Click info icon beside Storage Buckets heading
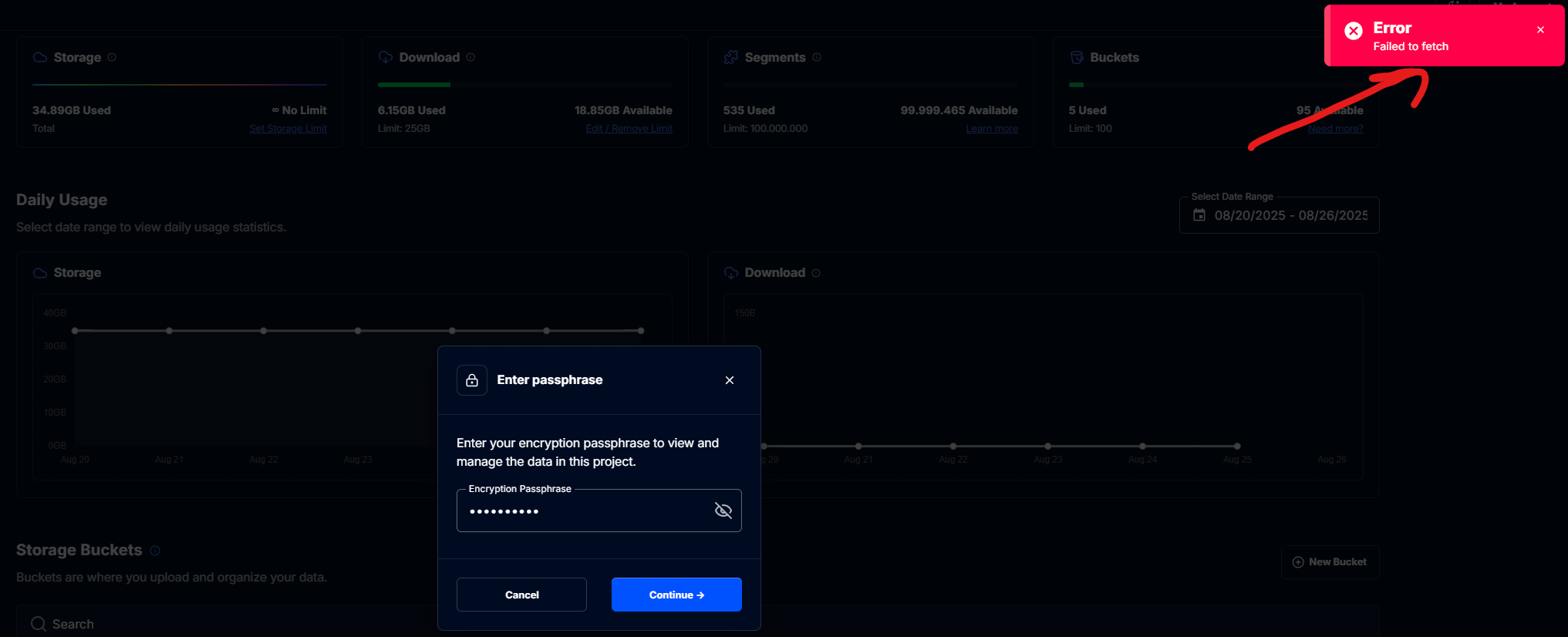The image size is (1568, 637). pos(155,551)
